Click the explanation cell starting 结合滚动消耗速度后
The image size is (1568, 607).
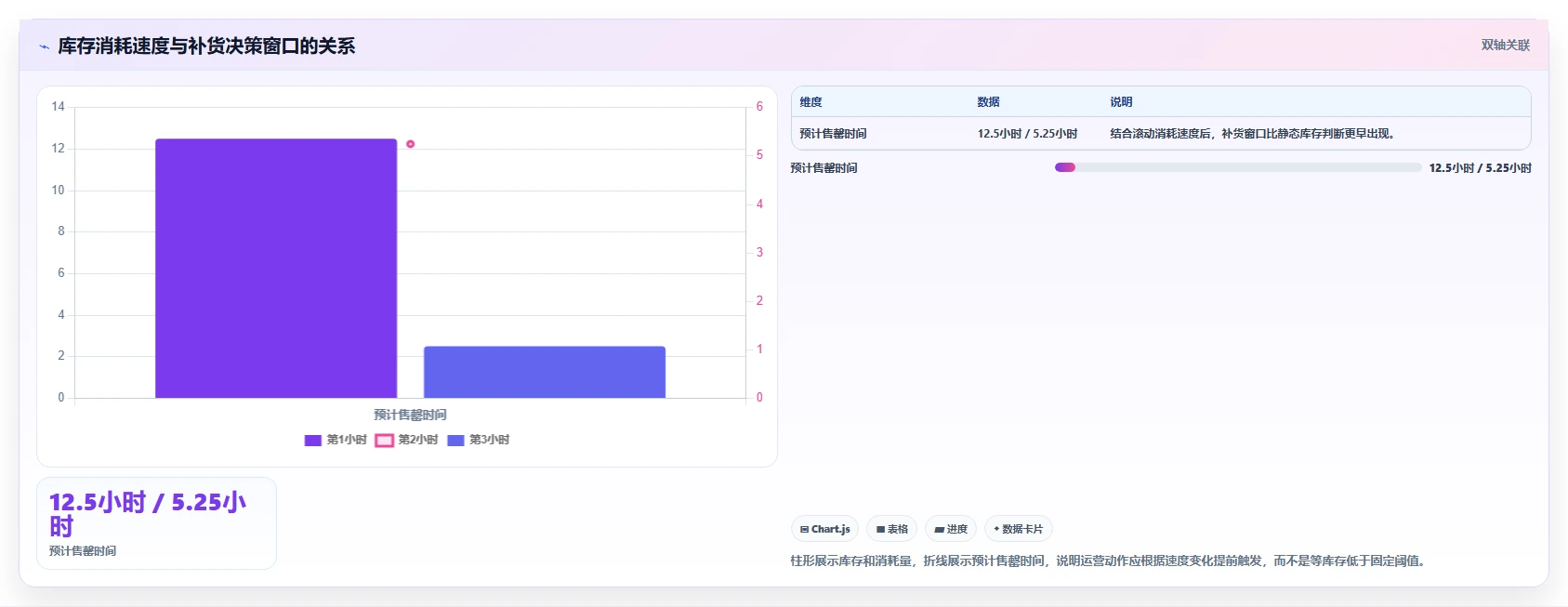point(1255,134)
